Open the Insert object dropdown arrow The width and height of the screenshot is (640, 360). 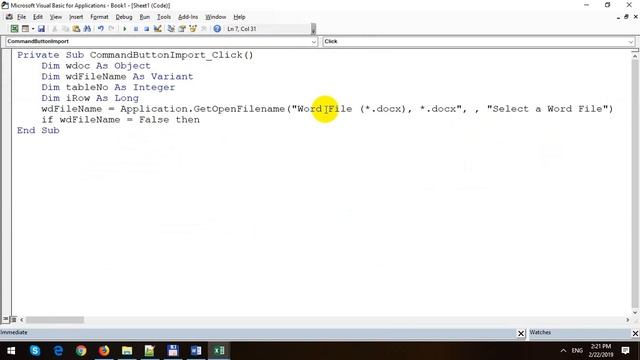(x=33, y=29)
